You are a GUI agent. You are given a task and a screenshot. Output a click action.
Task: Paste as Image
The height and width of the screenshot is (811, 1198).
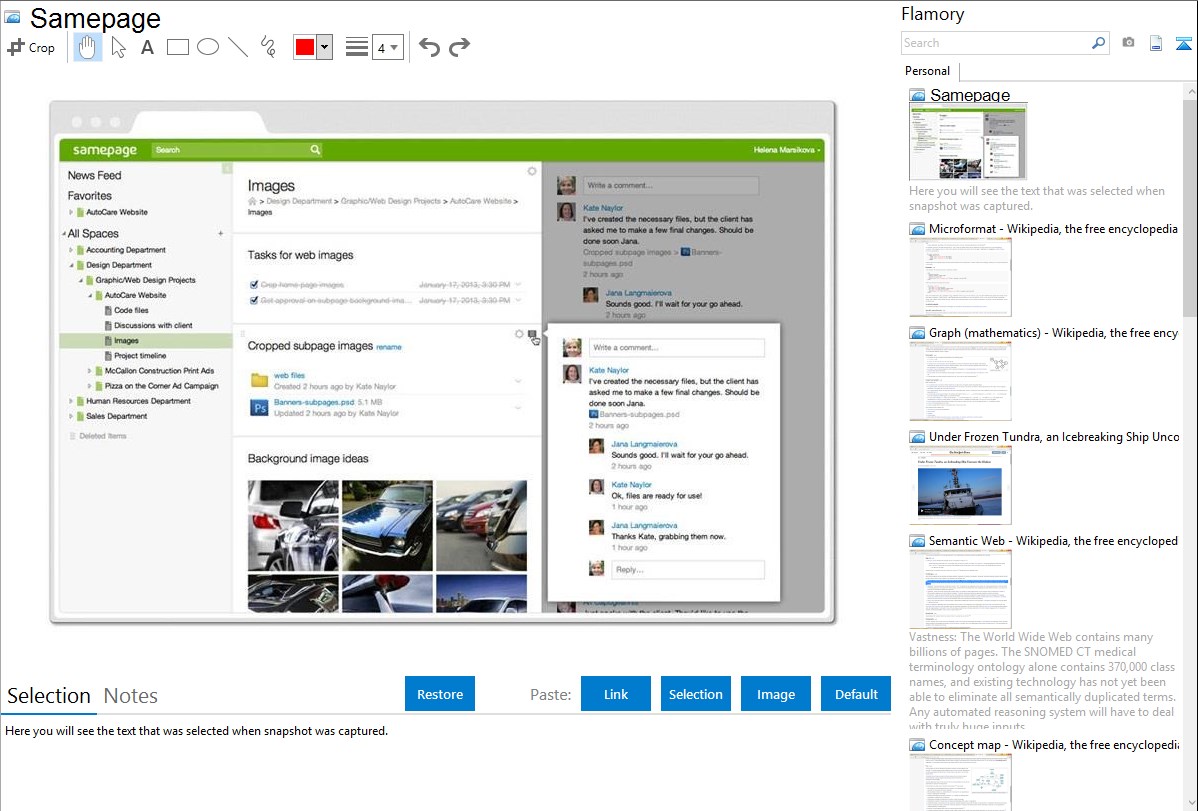(x=776, y=694)
